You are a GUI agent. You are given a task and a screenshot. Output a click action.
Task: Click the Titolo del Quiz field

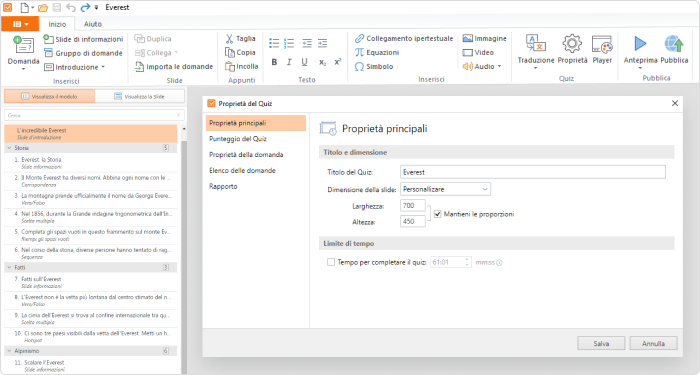click(x=533, y=172)
